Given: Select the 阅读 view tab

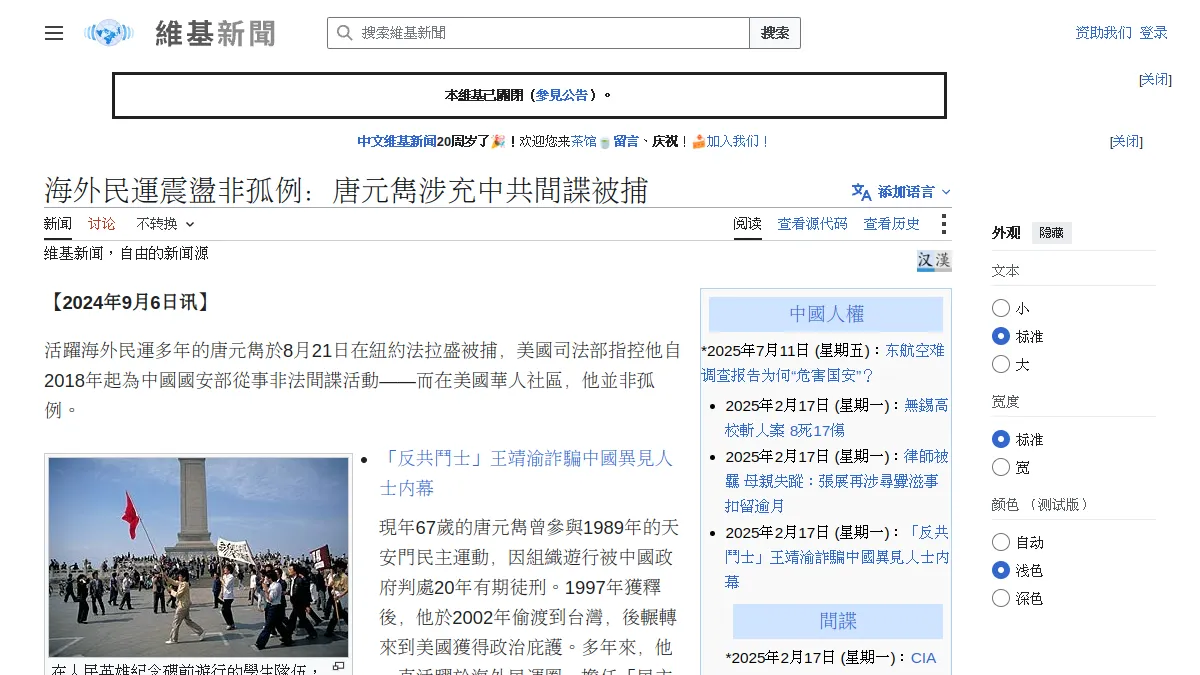Looking at the screenshot, I should pyautogui.click(x=747, y=224).
